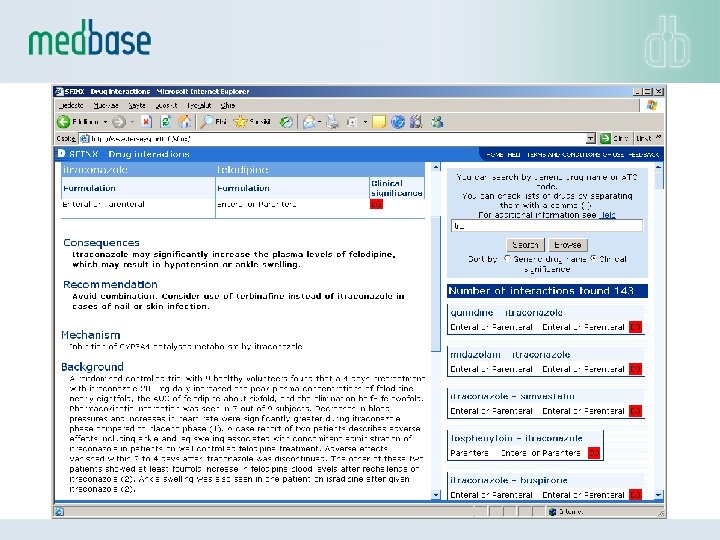Open the Feedback link in the header

644,154
